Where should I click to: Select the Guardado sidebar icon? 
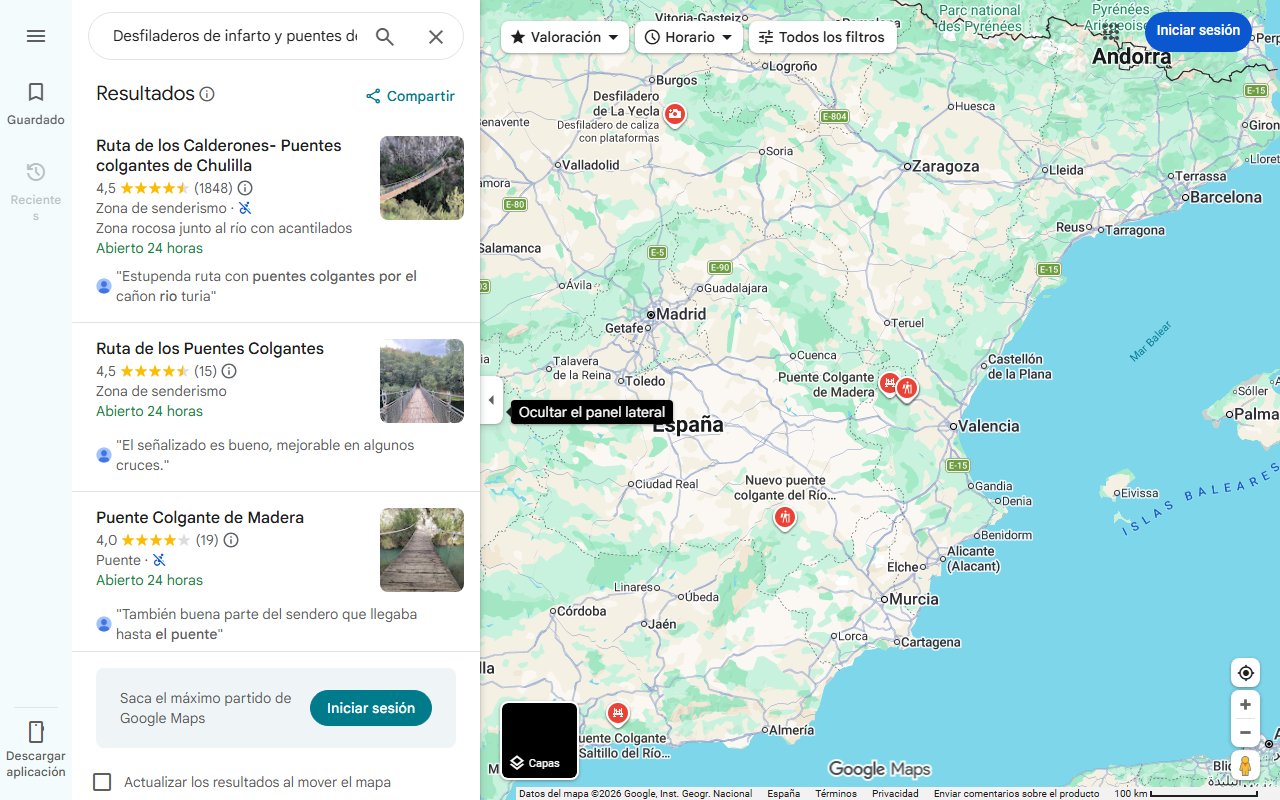(x=36, y=101)
